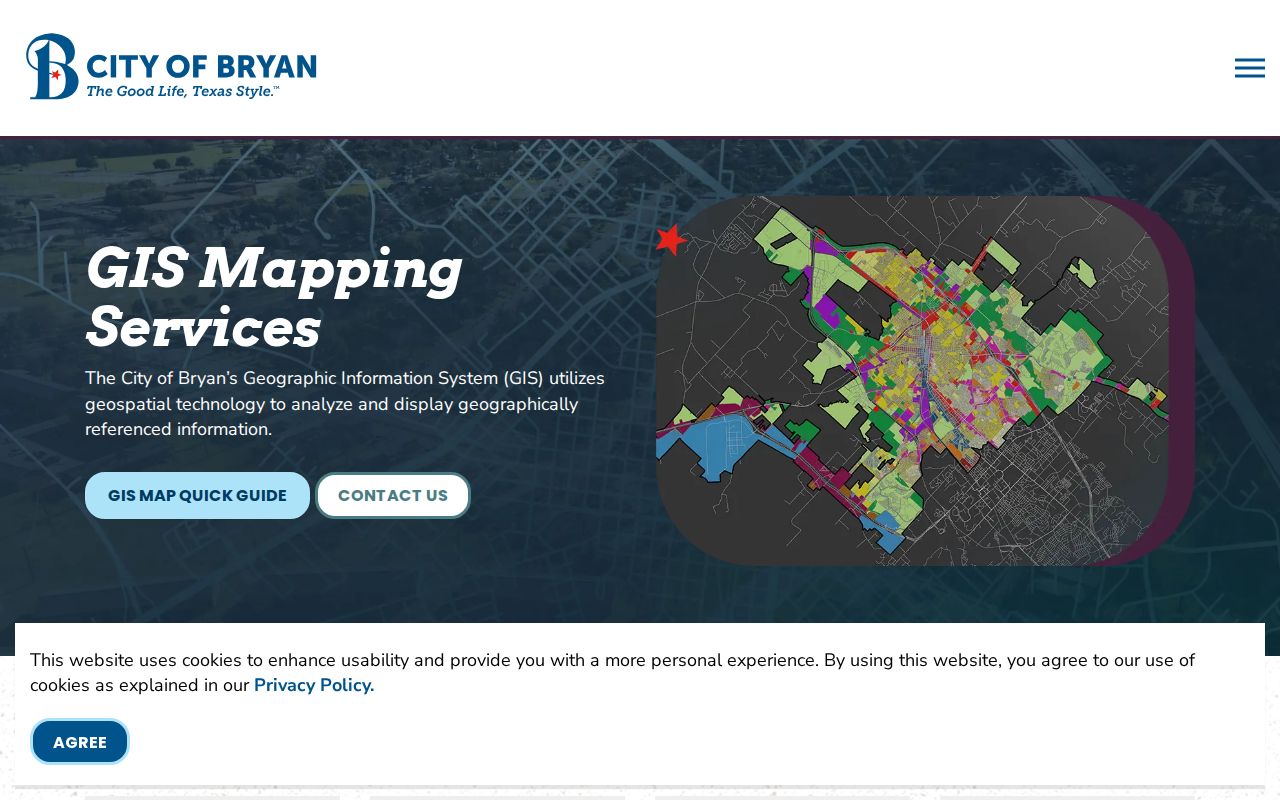
Task: Agree to the cookie notice
Action: (80, 742)
